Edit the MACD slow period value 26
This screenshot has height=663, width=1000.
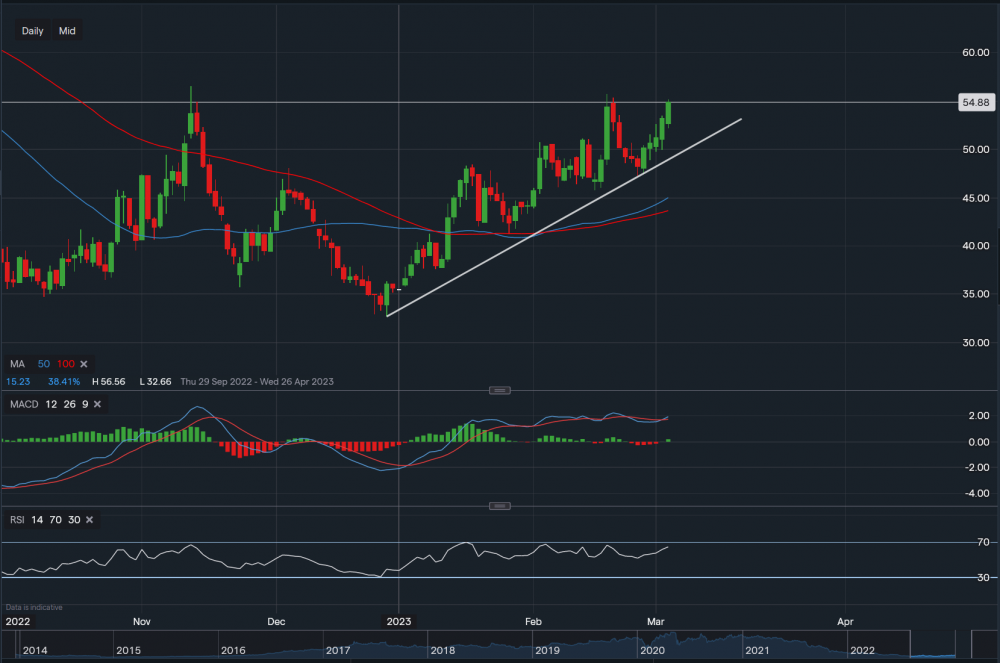tap(73, 403)
